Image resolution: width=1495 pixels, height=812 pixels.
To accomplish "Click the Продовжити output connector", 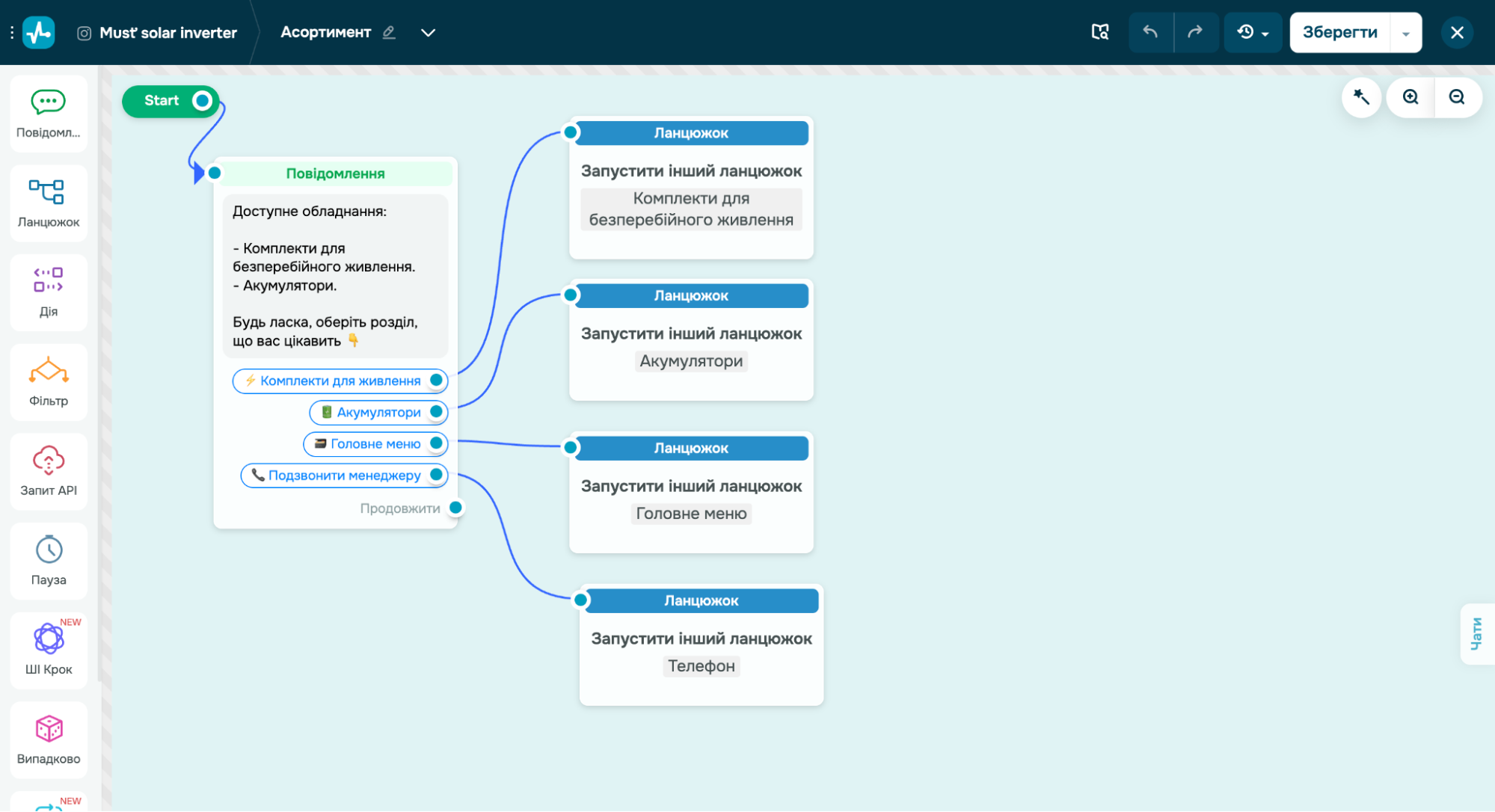I will (455, 508).
